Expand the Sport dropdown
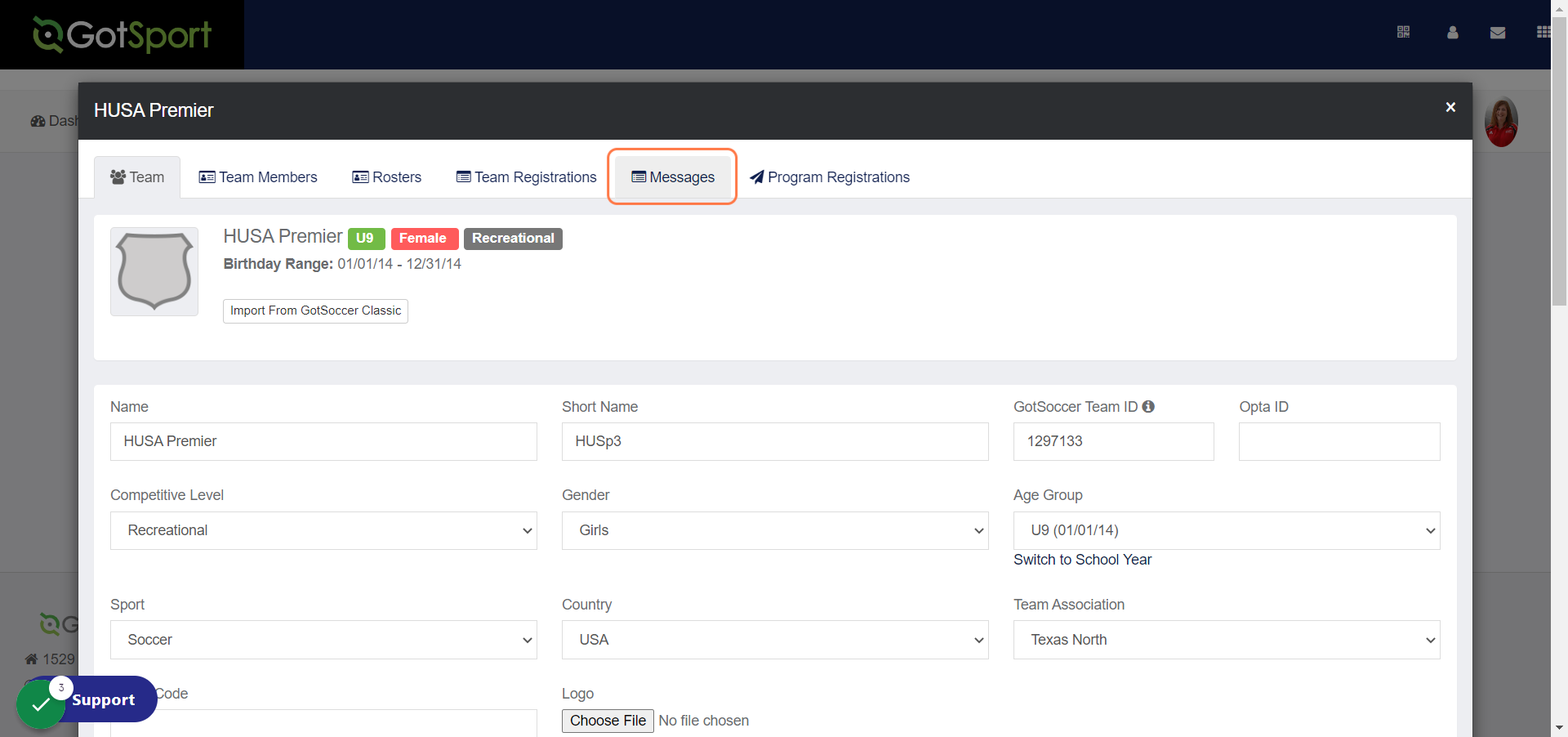 click(323, 640)
